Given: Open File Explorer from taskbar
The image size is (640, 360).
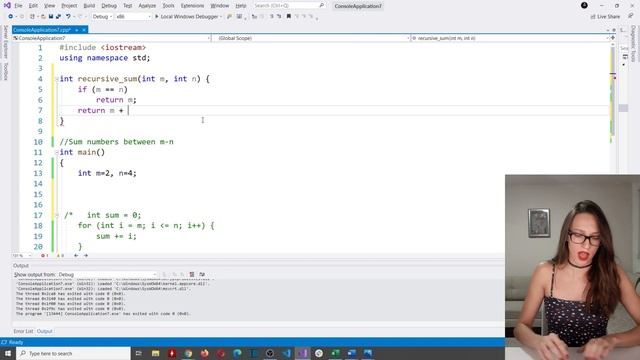Looking at the screenshot, I should pos(156,353).
